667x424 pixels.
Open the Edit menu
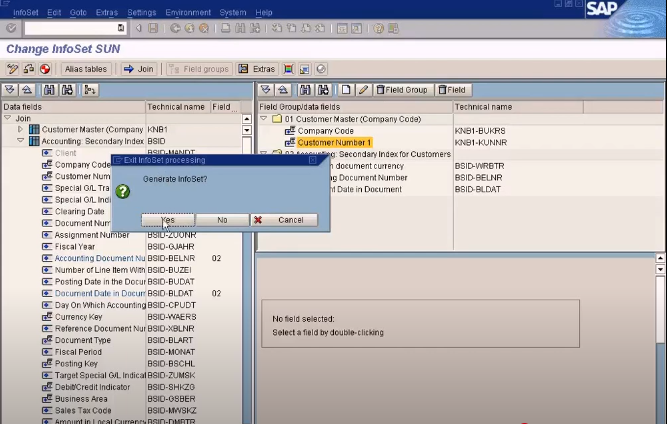coord(54,12)
